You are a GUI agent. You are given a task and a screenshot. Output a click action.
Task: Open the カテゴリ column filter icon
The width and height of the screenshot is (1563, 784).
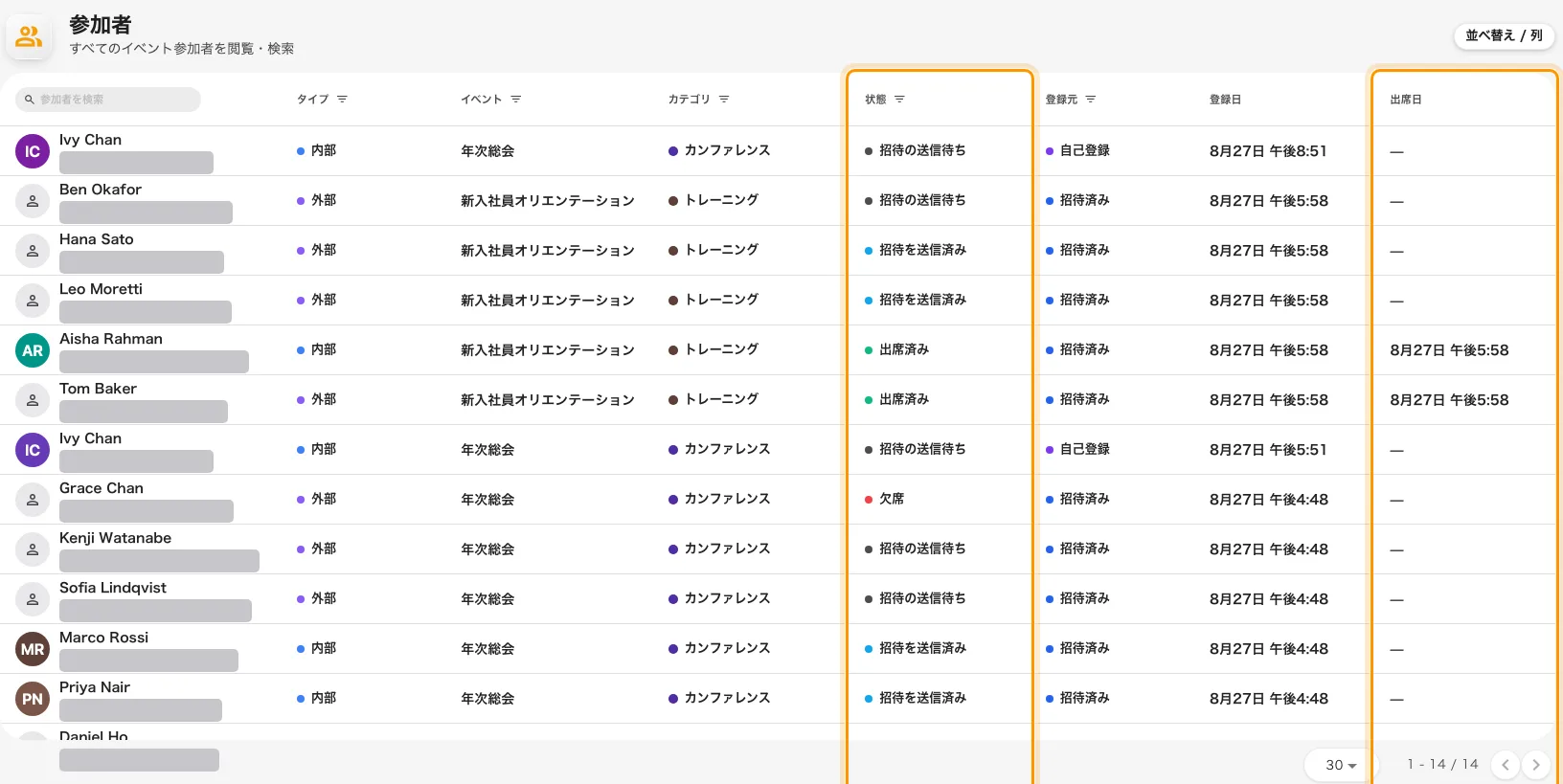tap(724, 100)
